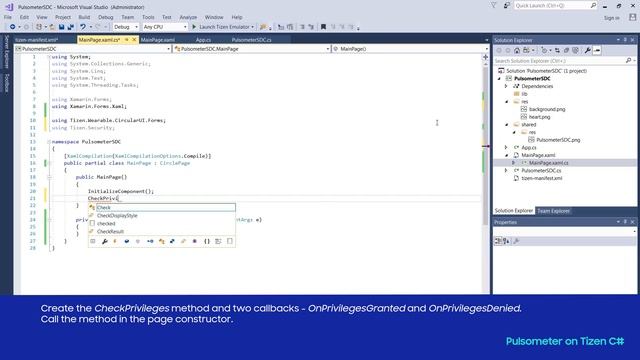Click the Quick Launch search icon
The width and height of the screenshot is (640, 360).
593,5
